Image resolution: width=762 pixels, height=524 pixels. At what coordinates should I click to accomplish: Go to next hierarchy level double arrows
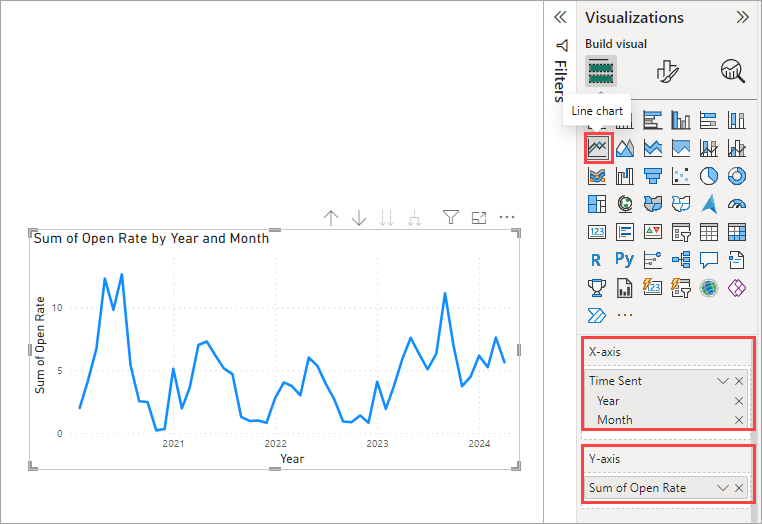click(386, 218)
